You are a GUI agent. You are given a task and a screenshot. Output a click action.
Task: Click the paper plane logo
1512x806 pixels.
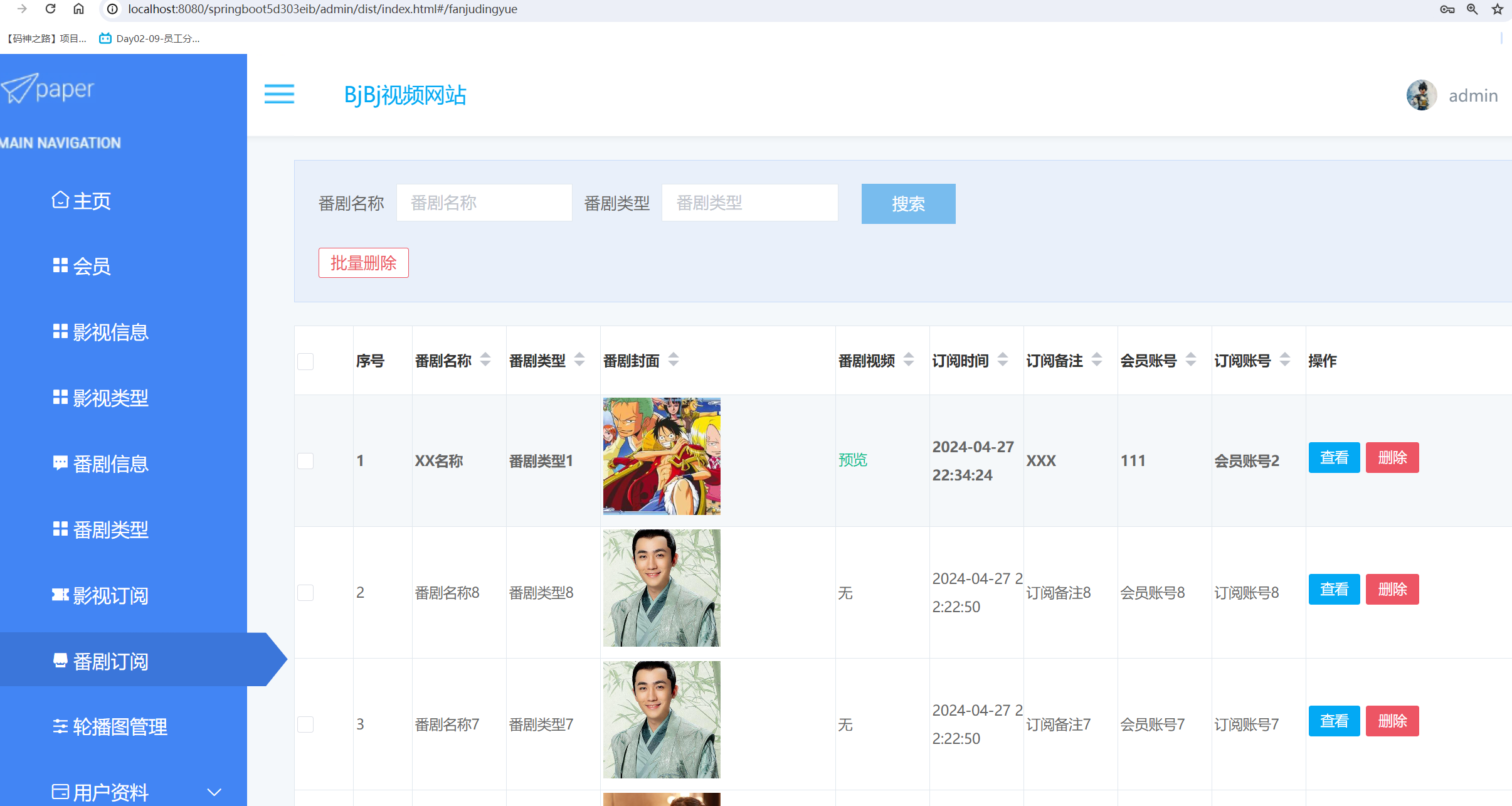[20, 88]
